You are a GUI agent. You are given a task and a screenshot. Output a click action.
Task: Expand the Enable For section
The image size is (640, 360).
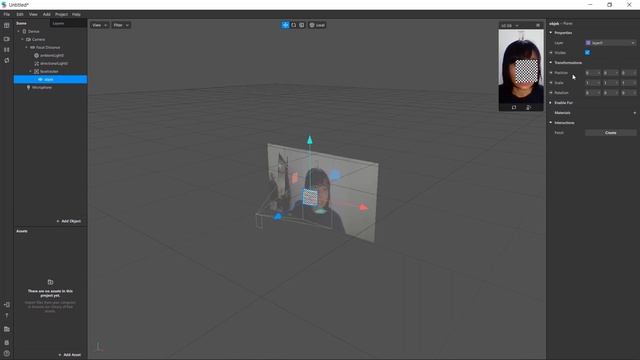[551, 103]
